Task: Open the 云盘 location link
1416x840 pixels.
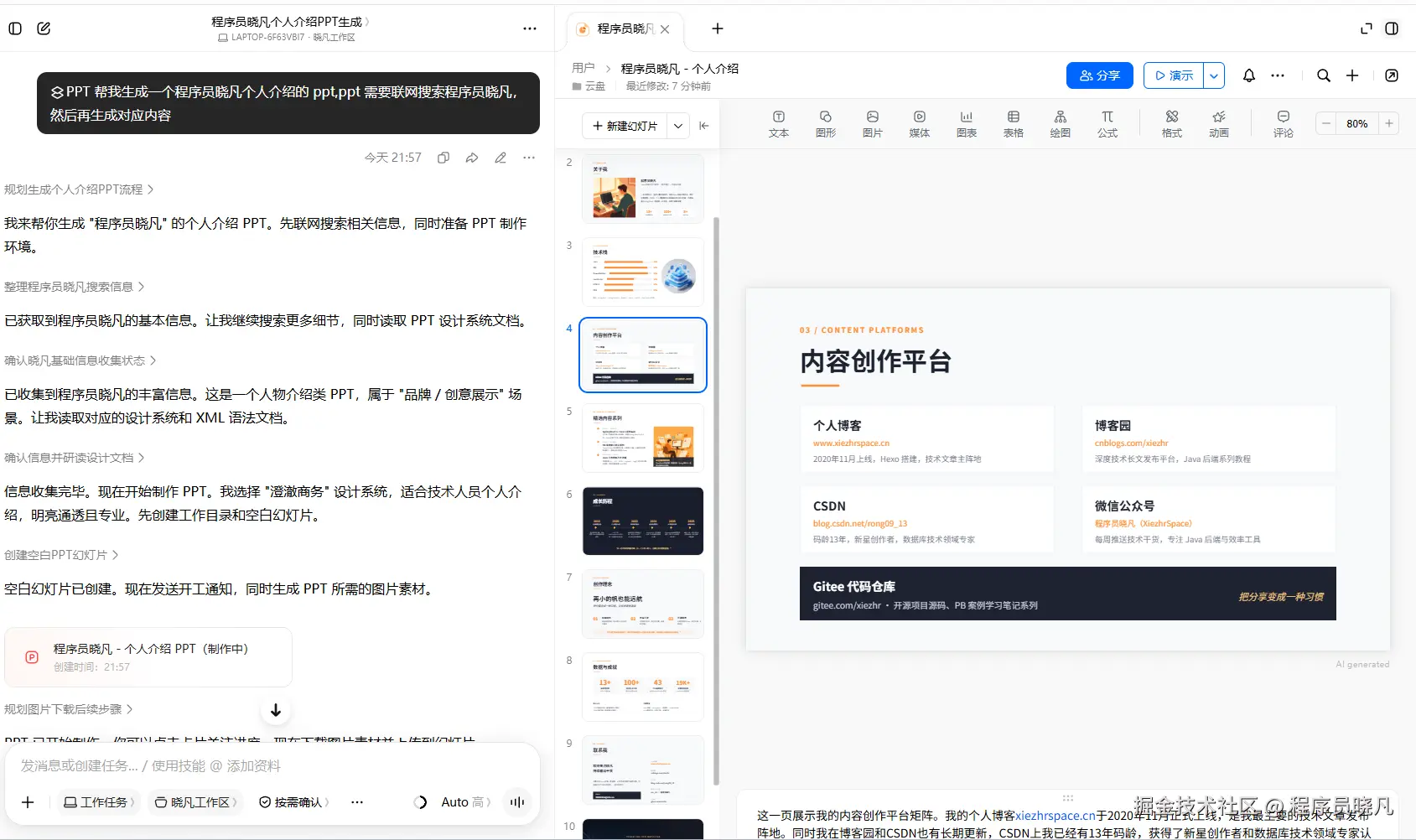Action: point(589,86)
